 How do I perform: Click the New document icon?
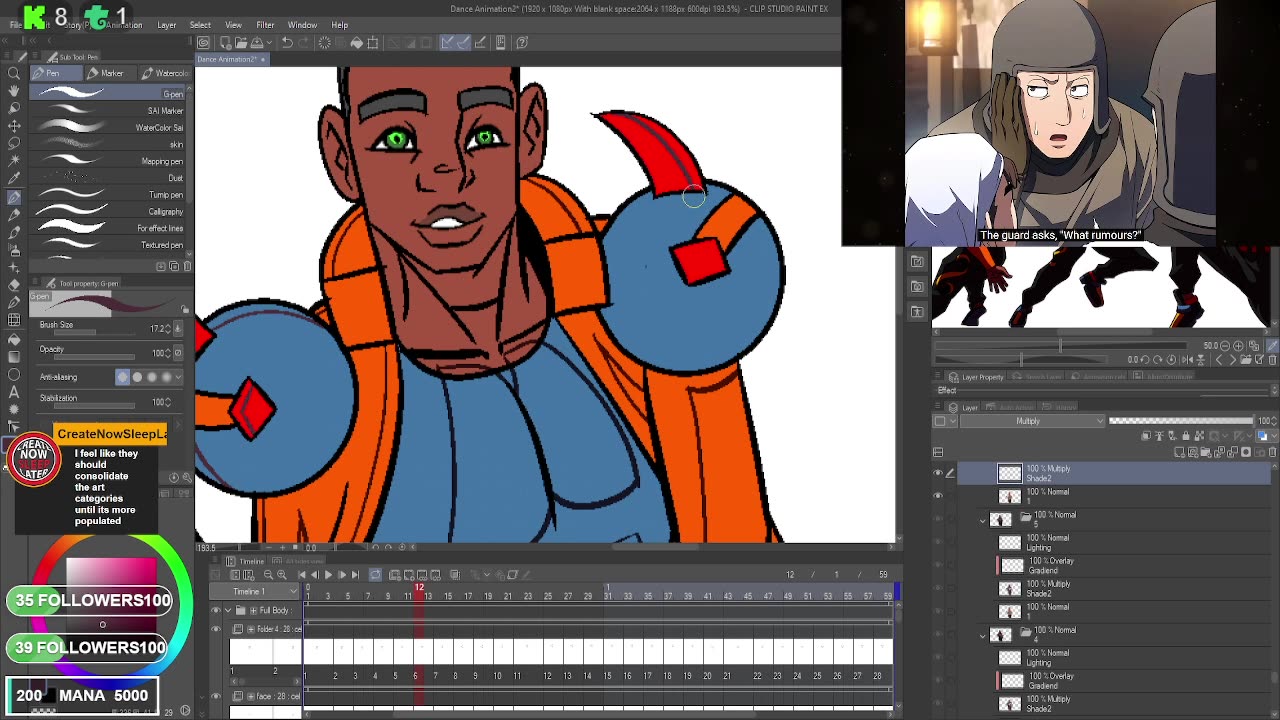pyautogui.click(x=225, y=42)
